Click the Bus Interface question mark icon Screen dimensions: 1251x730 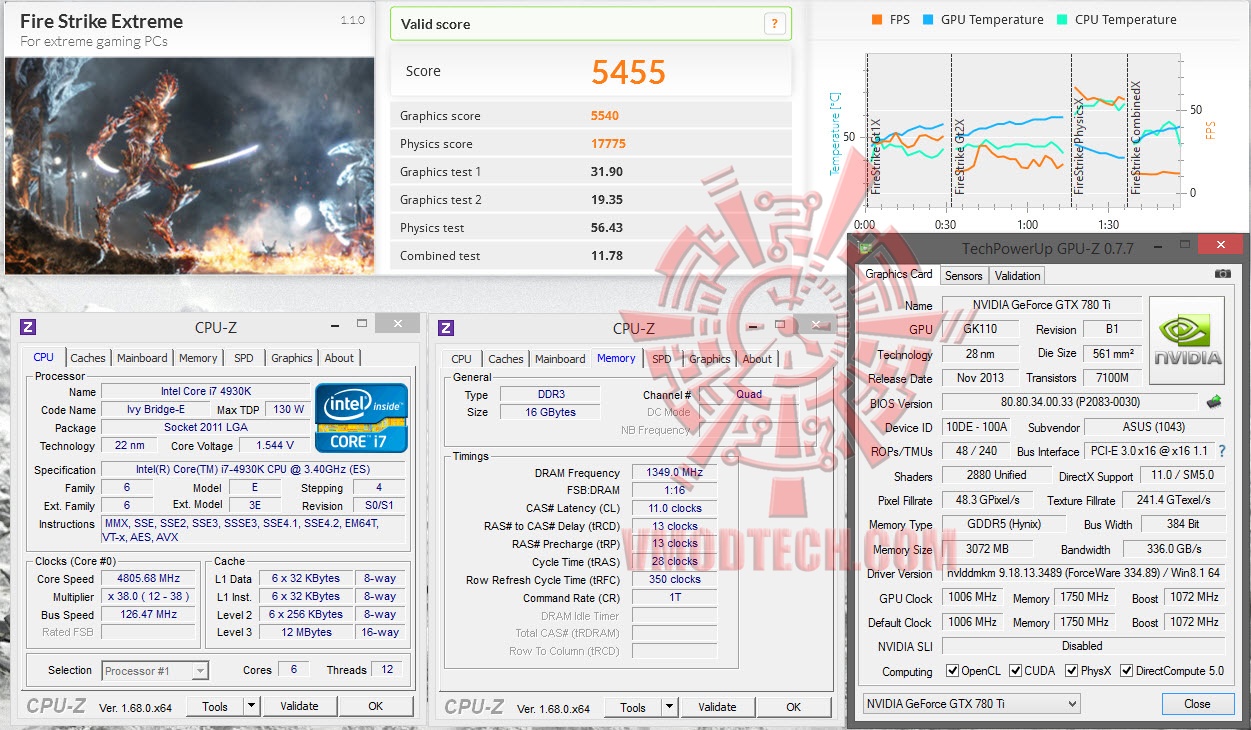tap(1222, 451)
